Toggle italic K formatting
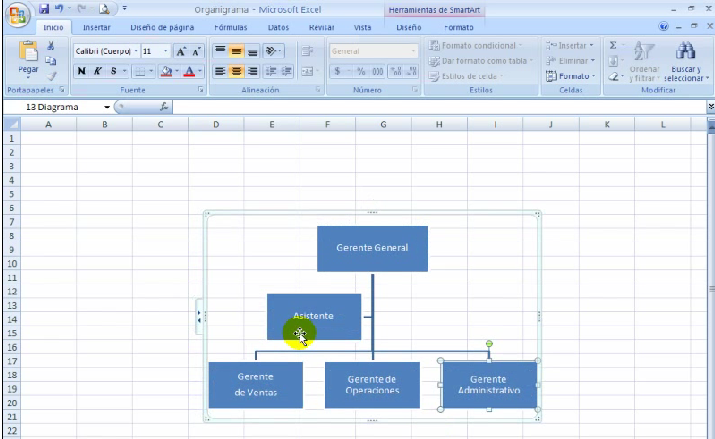The image size is (715, 439). click(x=97, y=71)
